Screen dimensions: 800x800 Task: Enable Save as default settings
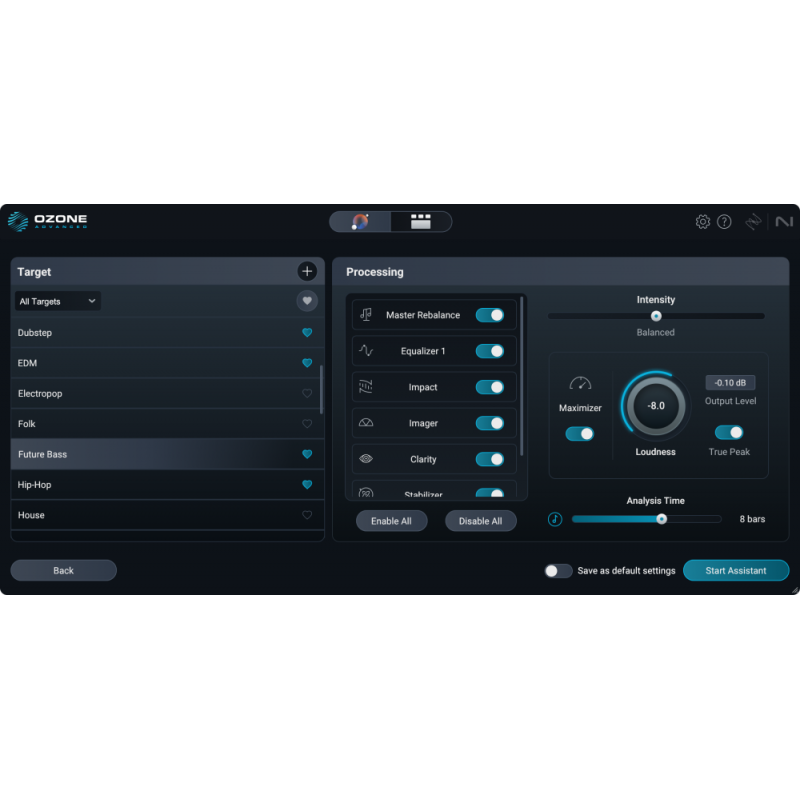pos(559,570)
